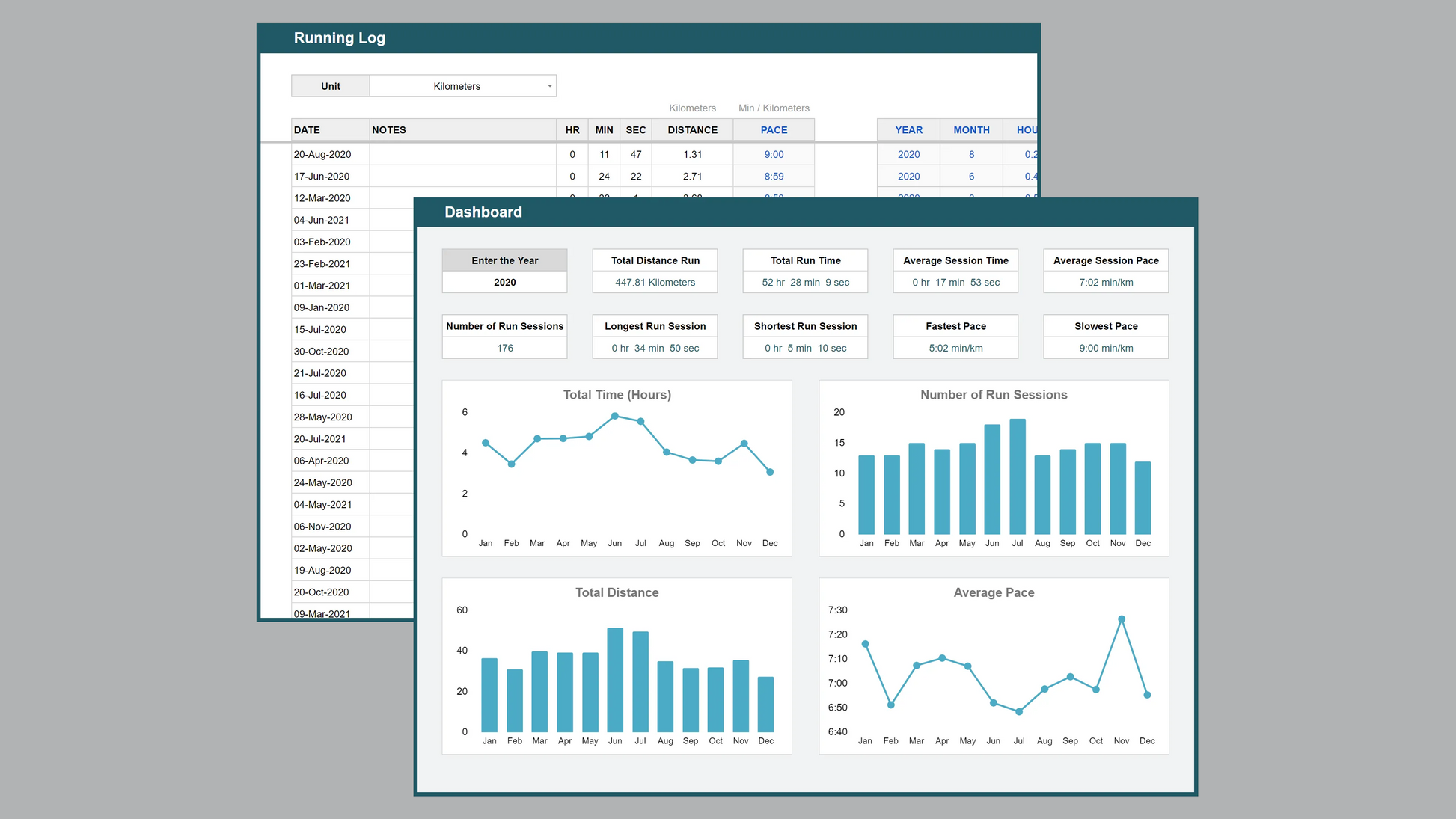Click the Kilometers unit selector cell
This screenshot has height=819, width=1456.
pyautogui.click(x=457, y=86)
